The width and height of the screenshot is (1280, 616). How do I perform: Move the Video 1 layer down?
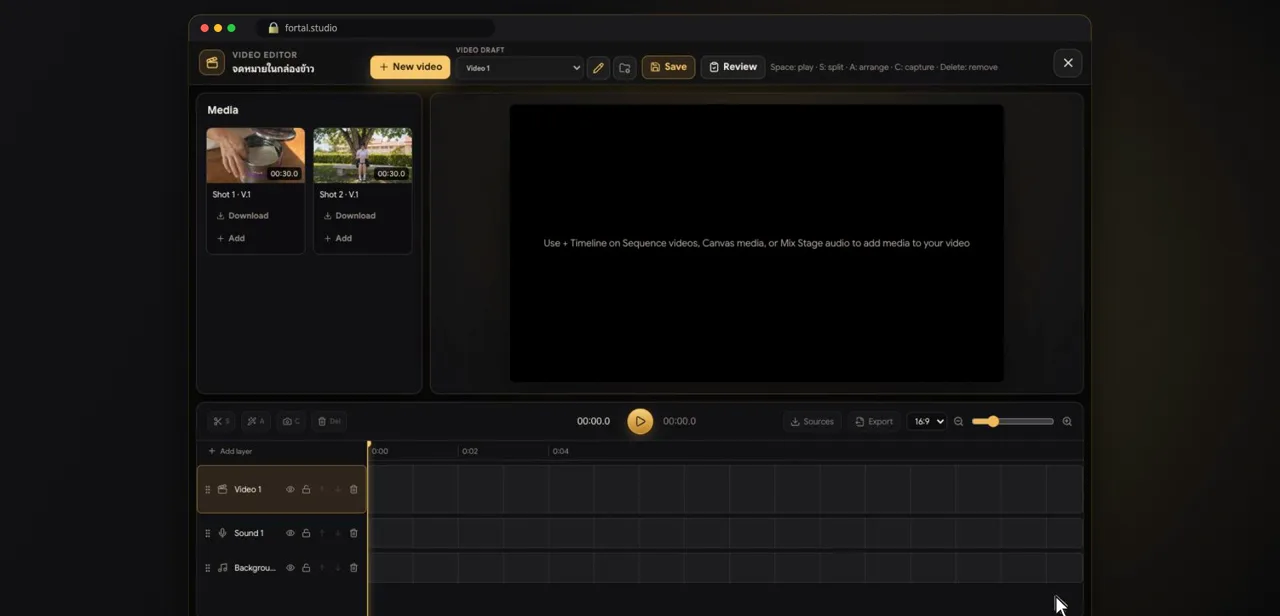[x=338, y=489]
